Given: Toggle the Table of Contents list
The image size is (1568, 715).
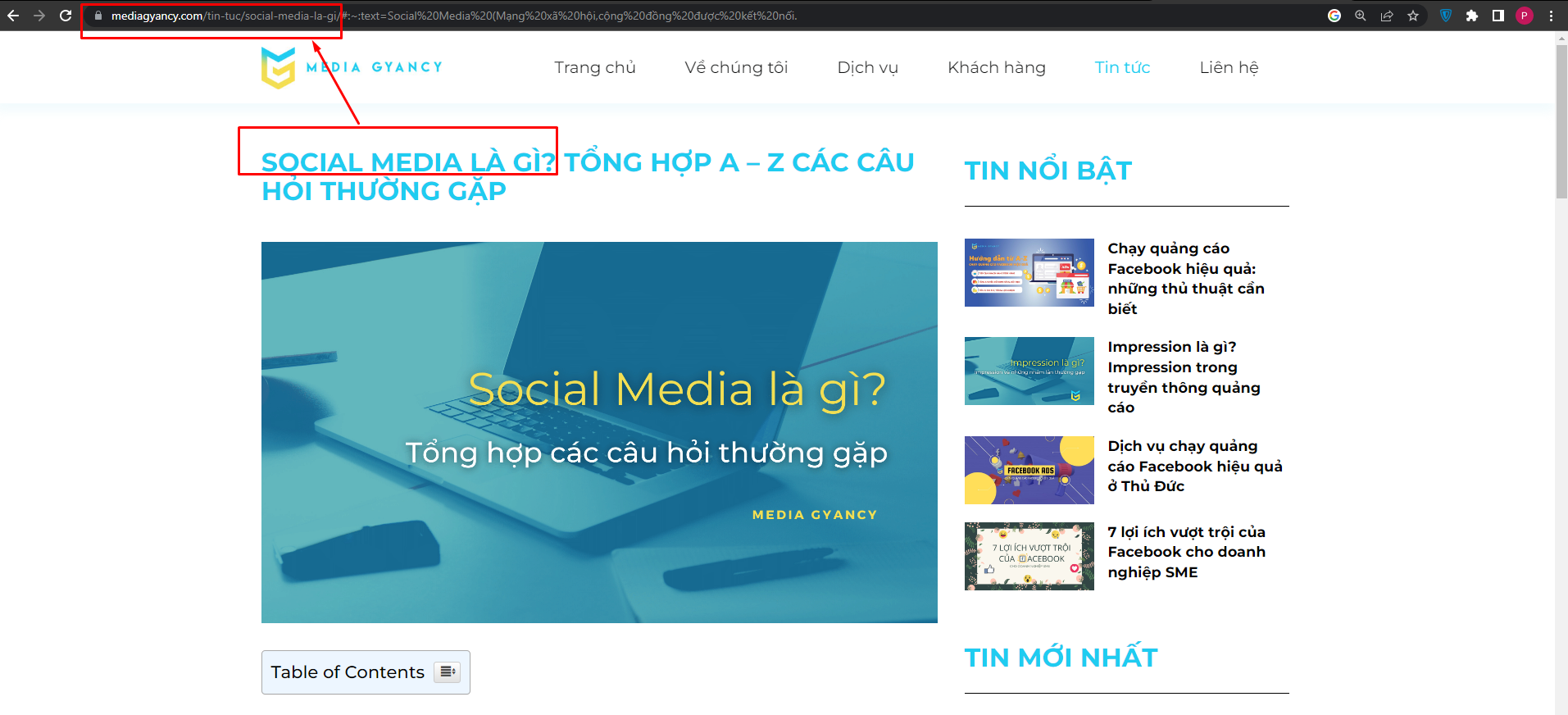Looking at the screenshot, I should [x=448, y=672].
